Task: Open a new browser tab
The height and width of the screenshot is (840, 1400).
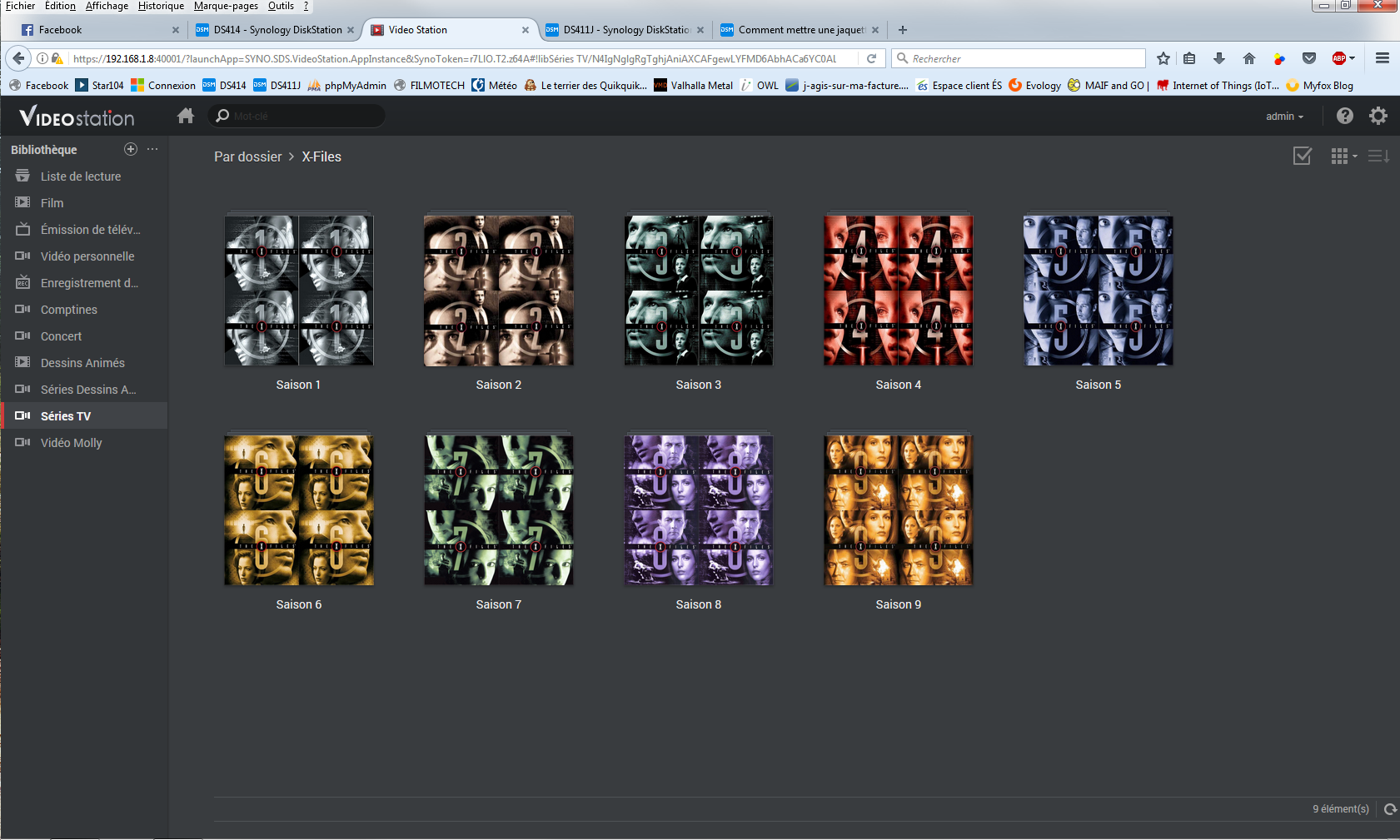Action: 903,30
